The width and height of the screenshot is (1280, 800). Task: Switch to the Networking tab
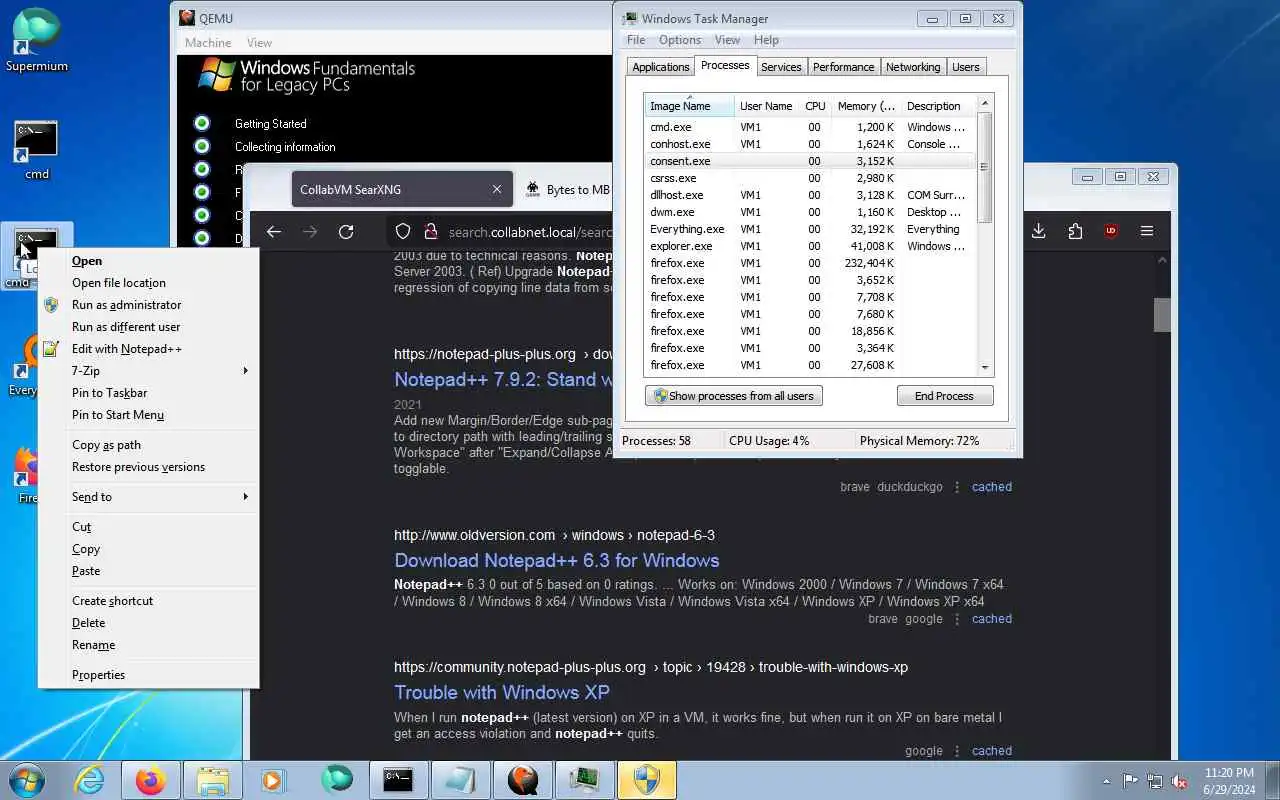tap(913, 67)
